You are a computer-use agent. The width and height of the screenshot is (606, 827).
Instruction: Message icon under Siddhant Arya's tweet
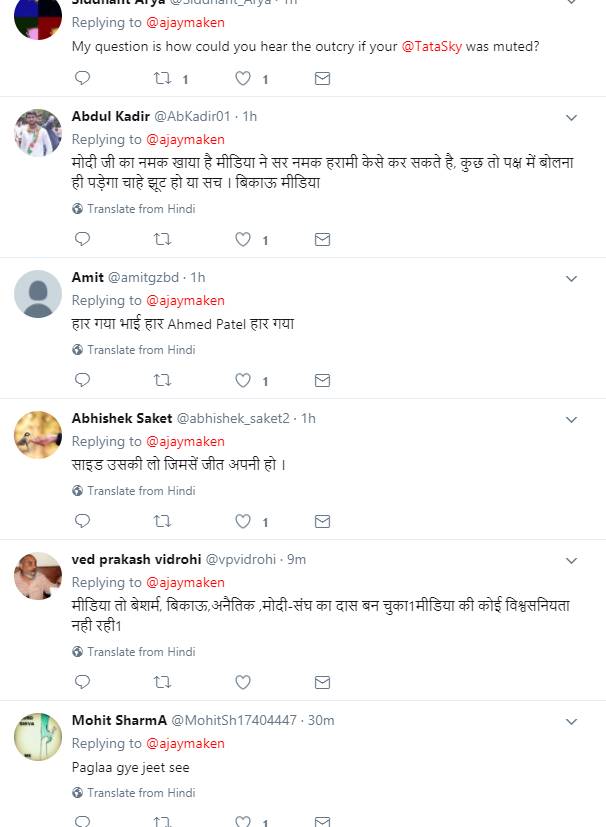[322, 78]
